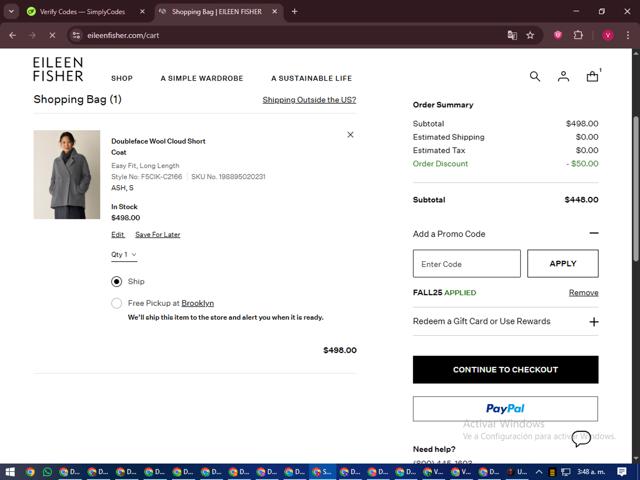640x480 pixels.
Task: Switch to the Shopping Bag Eileen Fisher tab
Action: point(218,12)
